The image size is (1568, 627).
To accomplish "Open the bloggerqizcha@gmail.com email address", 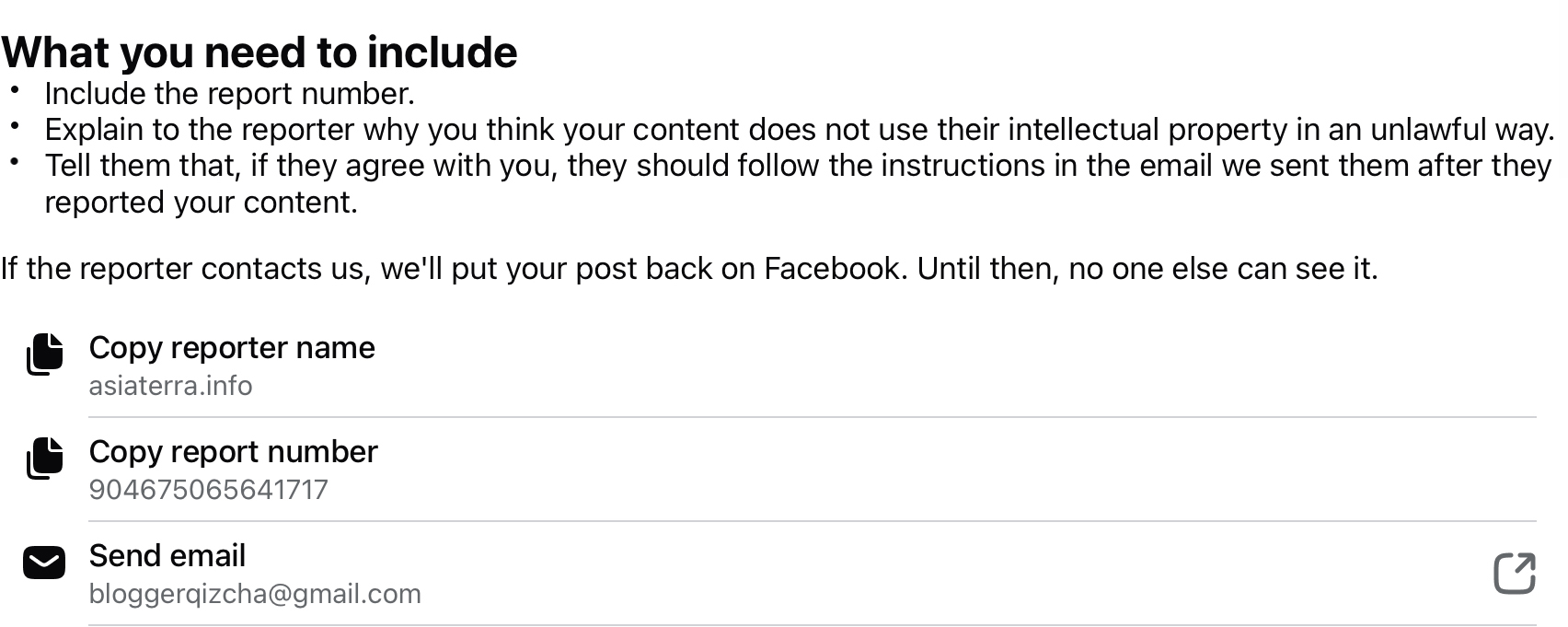I will tap(255, 594).
